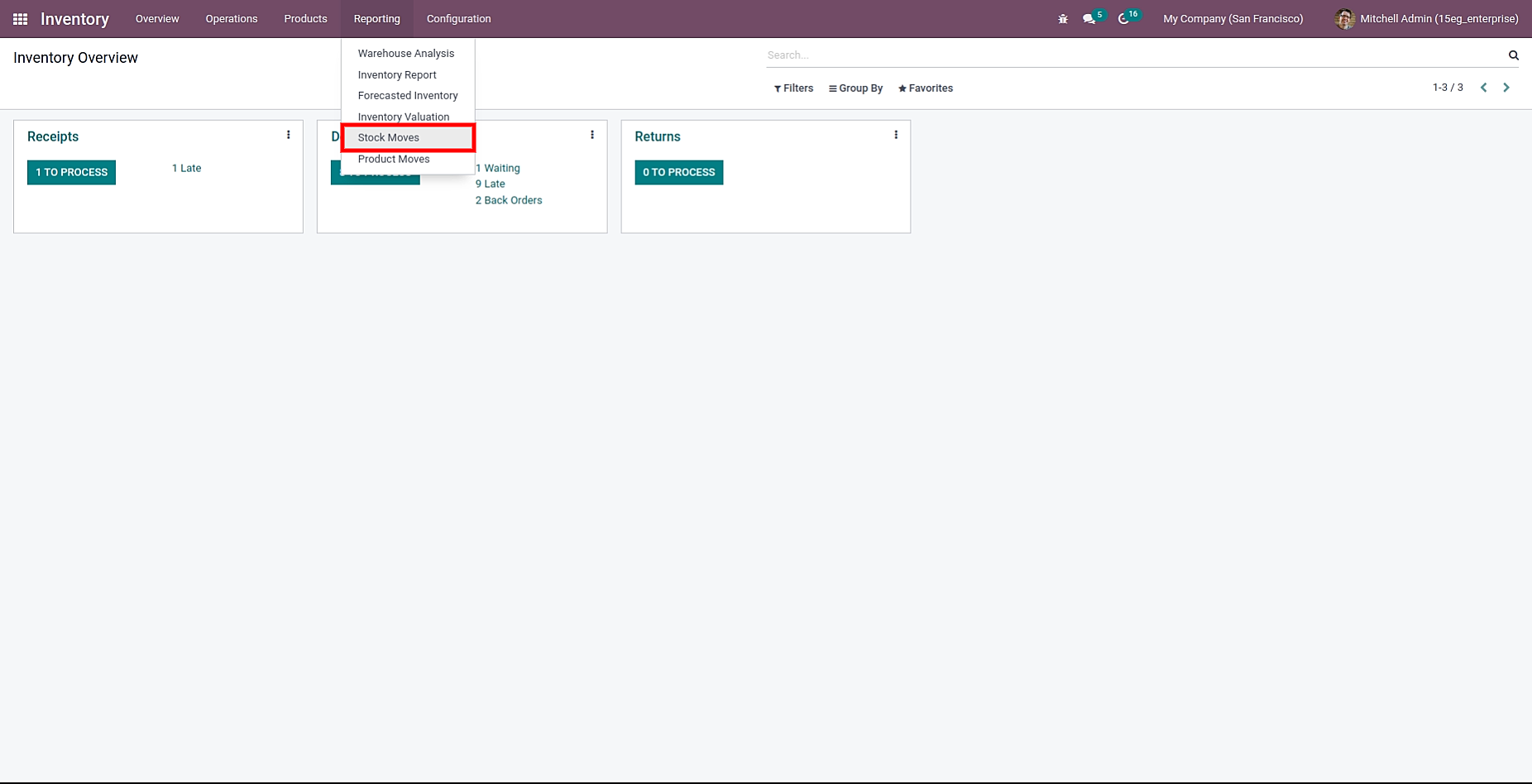1532x784 pixels.
Task: Click Receipts 1 TO PROCESS button
Action: [x=72, y=172]
